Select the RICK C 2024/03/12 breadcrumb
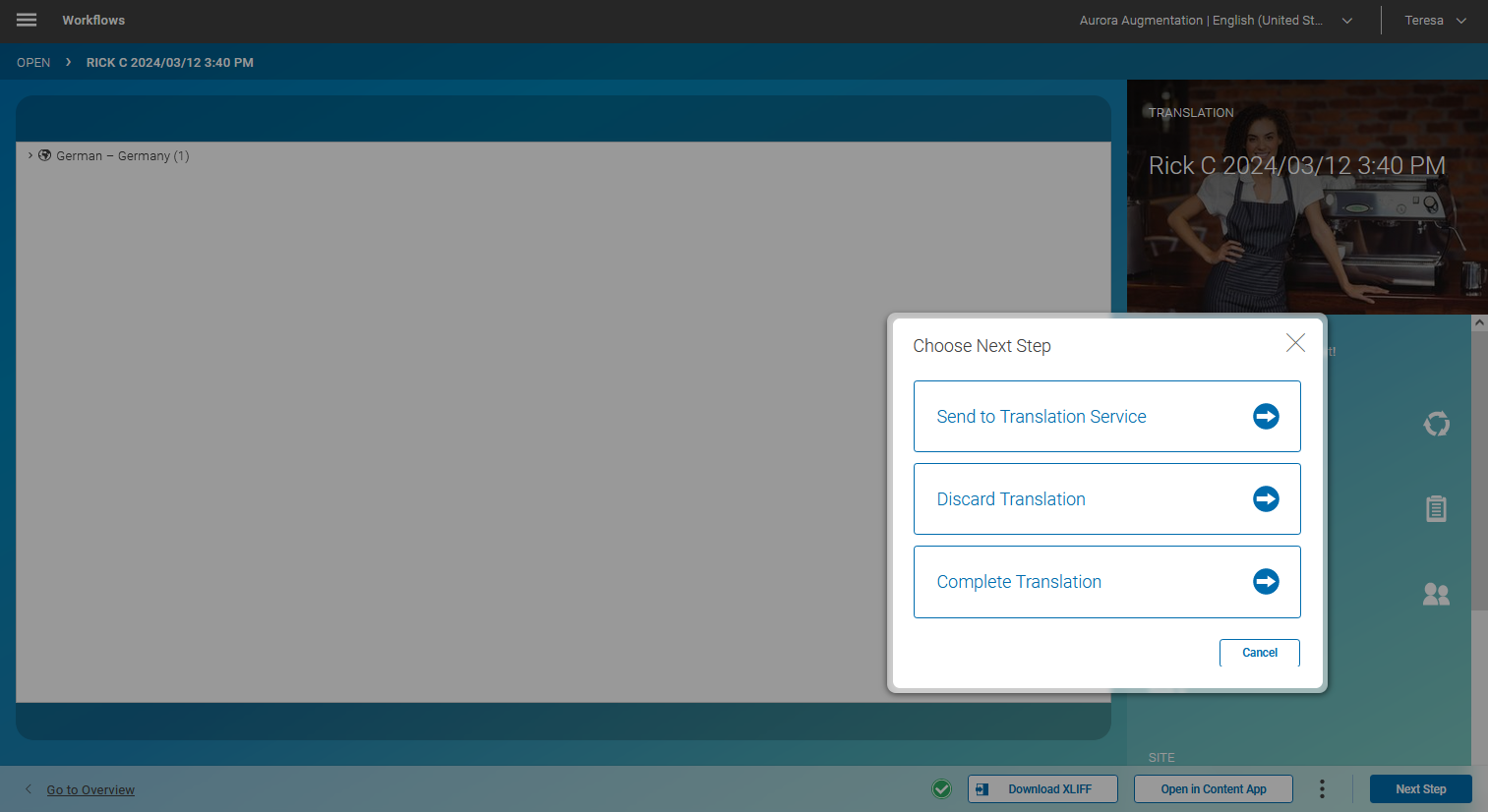This screenshot has width=1488, height=812. pyautogui.click(x=169, y=62)
